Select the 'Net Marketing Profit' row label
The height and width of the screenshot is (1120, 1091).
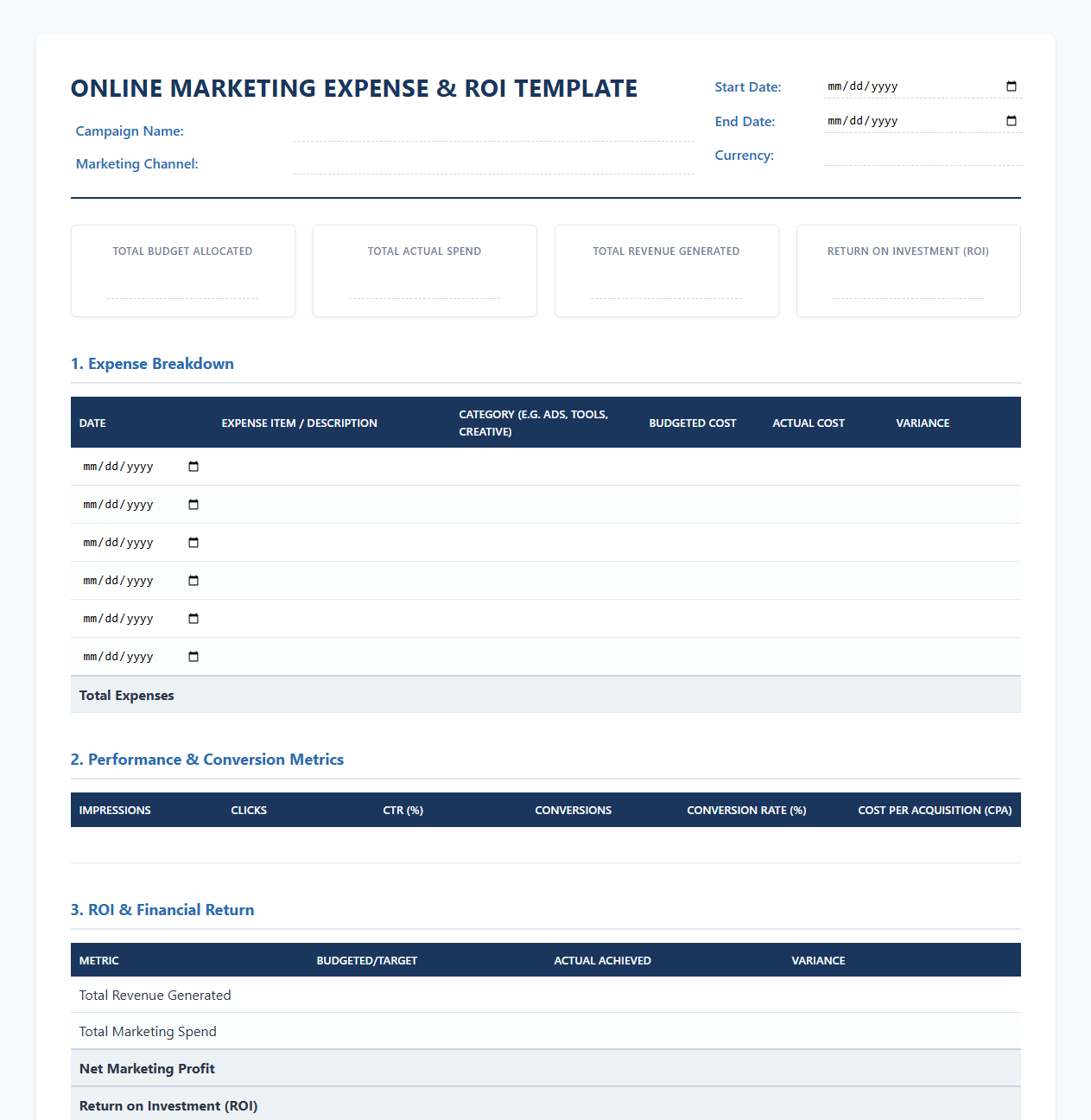[x=147, y=1069]
